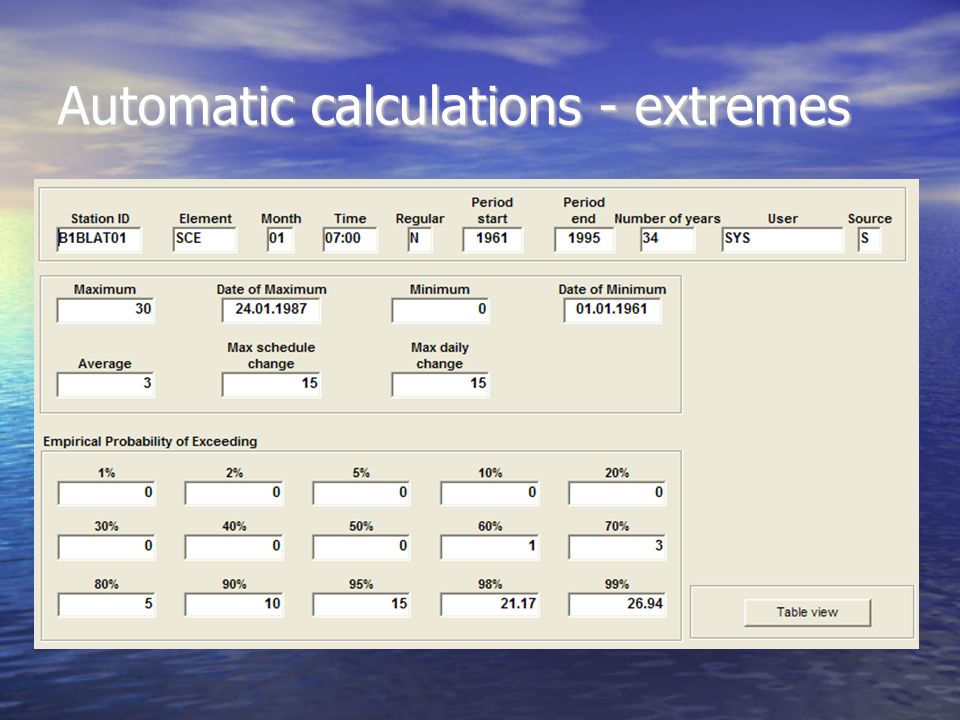960x720 pixels.
Task: Click the 'Number of years' label
Action: [667, 219]
